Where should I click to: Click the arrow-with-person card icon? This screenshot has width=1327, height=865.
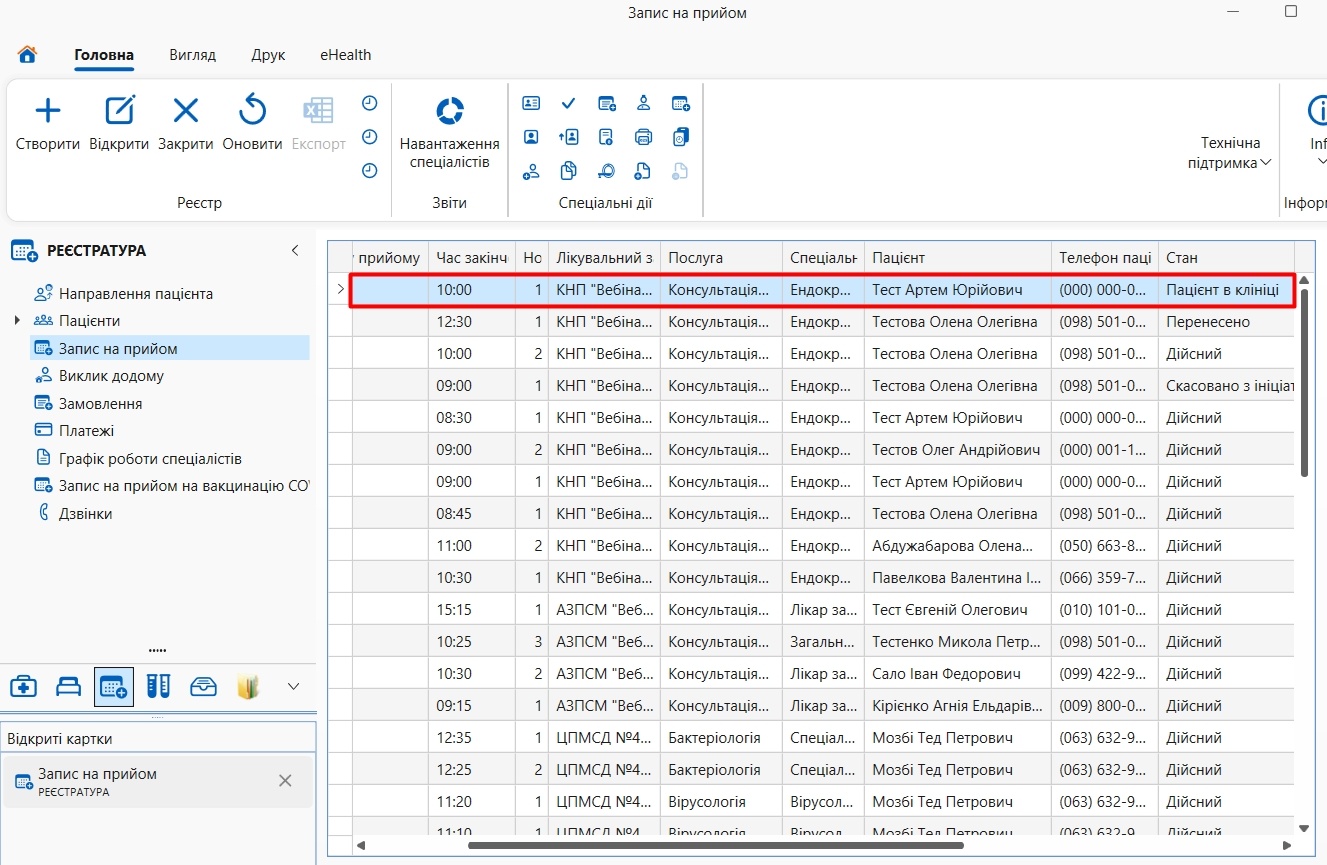point(568,137)
